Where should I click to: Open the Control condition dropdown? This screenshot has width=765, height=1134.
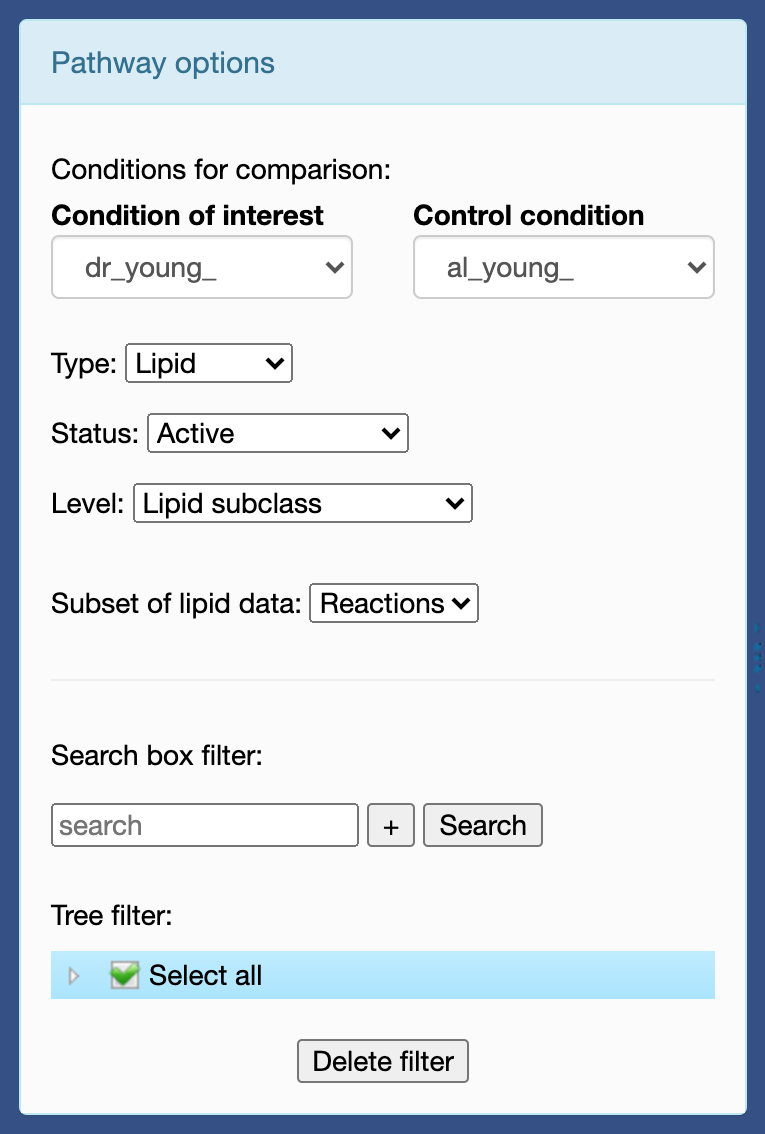[563, 267]
